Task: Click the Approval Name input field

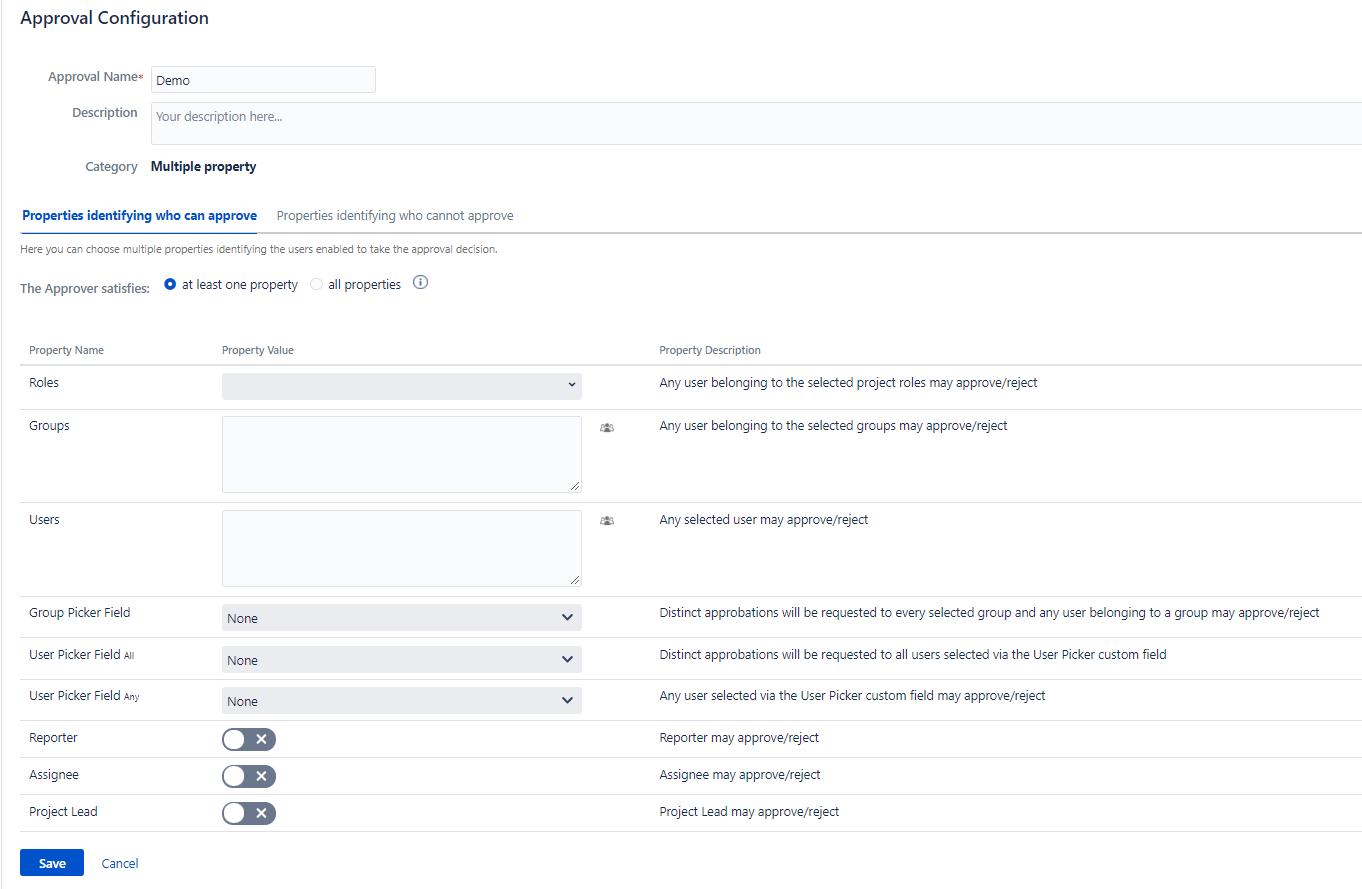Action: 263,80
